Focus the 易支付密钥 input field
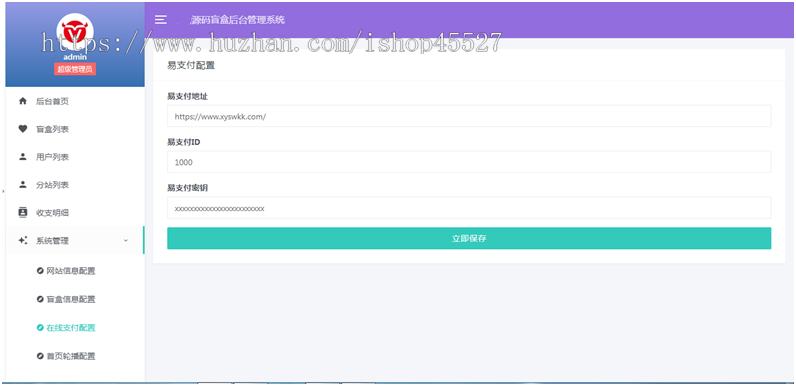This screenshot has height=386, width=796. coord(469,208)
